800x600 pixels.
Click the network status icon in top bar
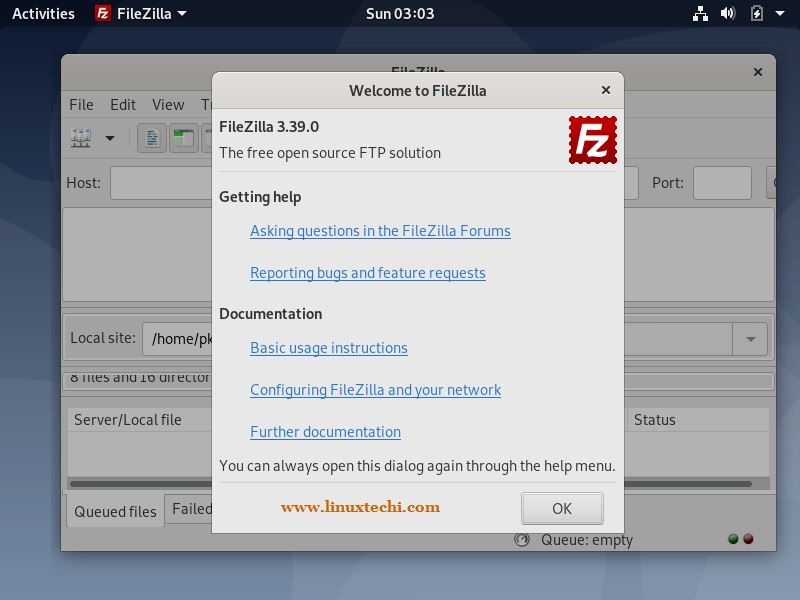pos(701,14)
